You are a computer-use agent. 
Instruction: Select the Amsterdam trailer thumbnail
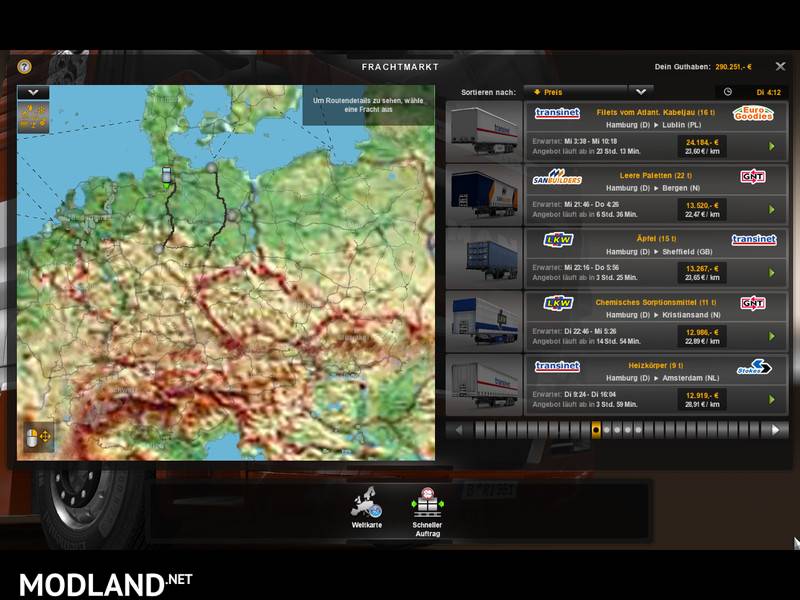[x=484, y=385]
